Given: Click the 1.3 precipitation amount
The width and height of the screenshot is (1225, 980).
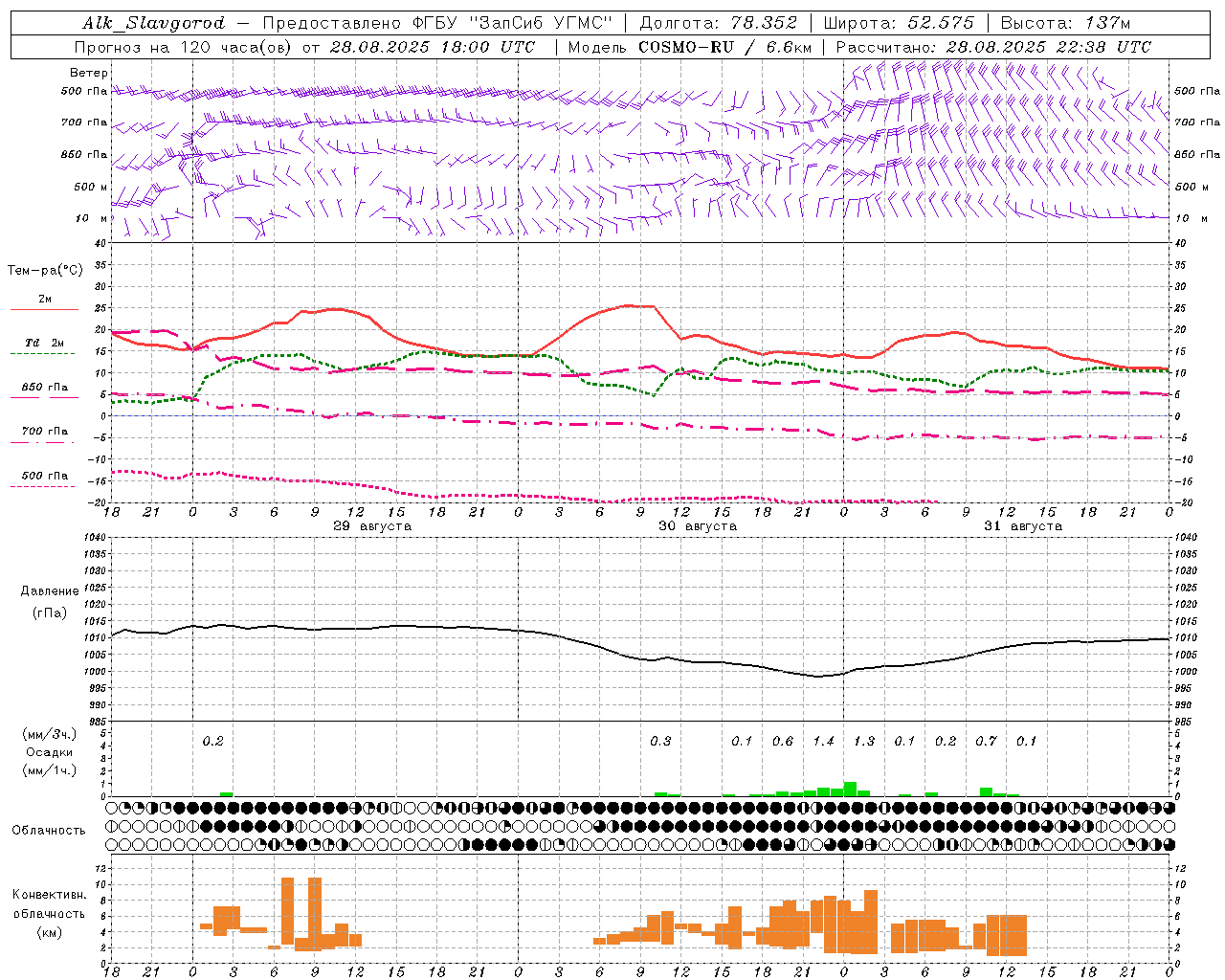Looking at the screenshot, I should tap(864, 742).
